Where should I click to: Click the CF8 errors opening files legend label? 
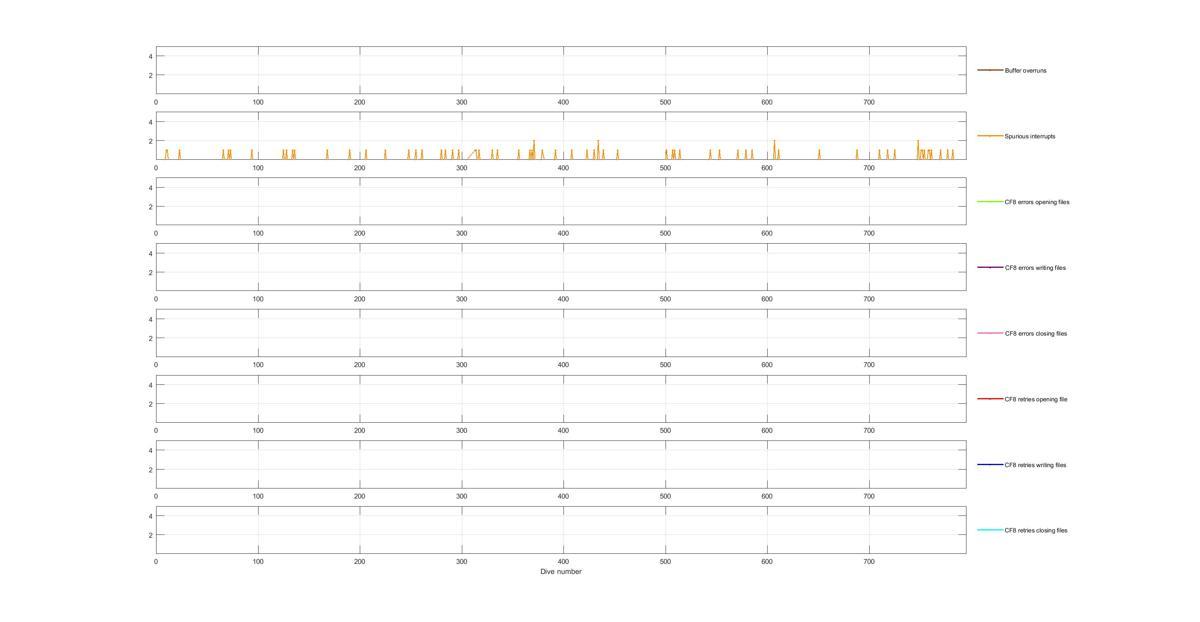point(1037,202)
